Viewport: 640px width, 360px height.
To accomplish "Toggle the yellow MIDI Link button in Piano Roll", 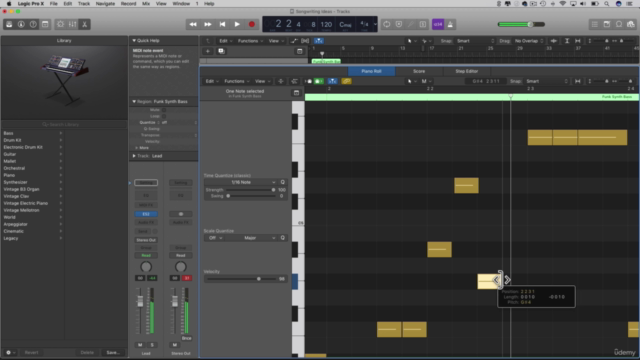I will (347, 81).
